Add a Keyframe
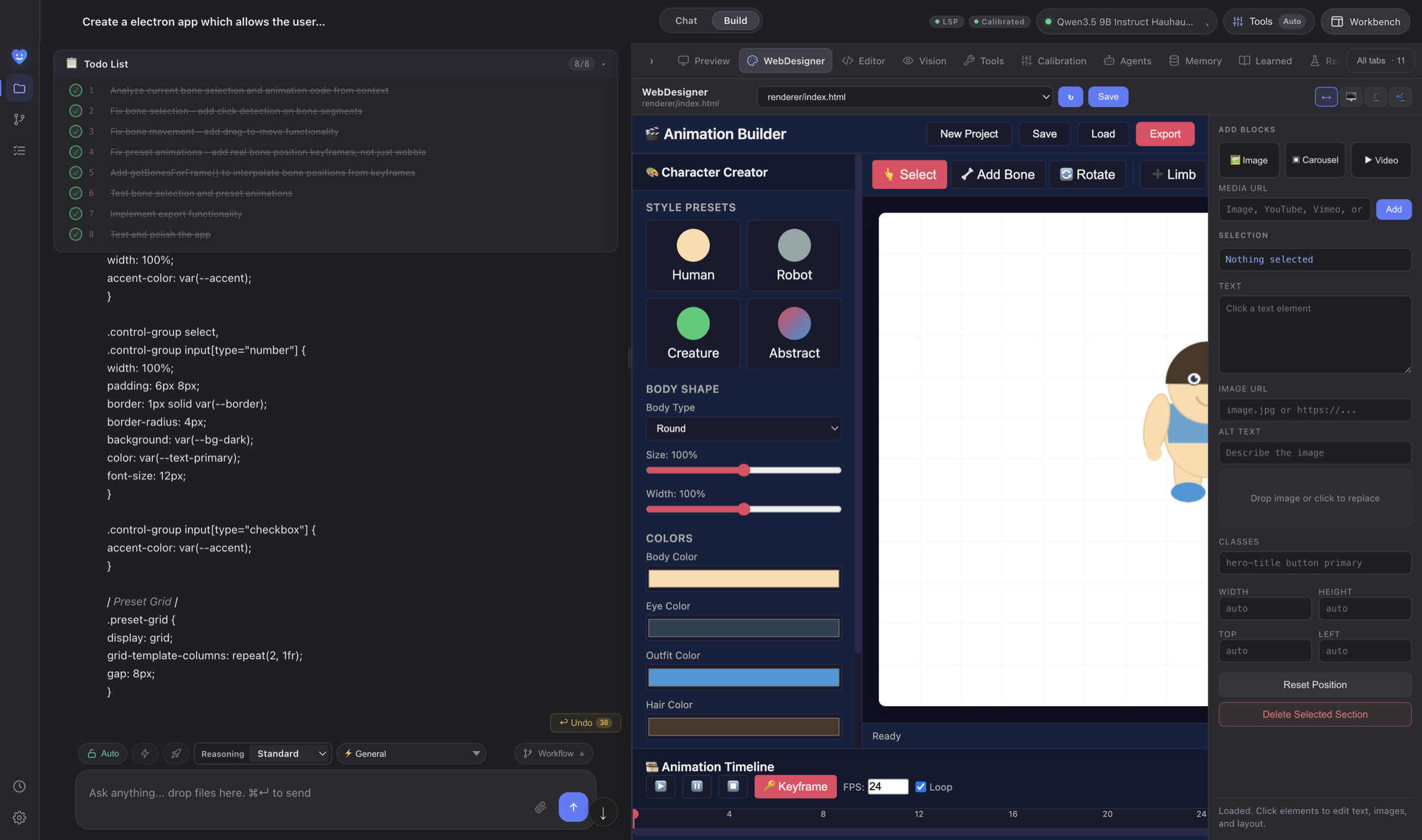Viewport: 1422px width, 840px height. tap(795, 786)
